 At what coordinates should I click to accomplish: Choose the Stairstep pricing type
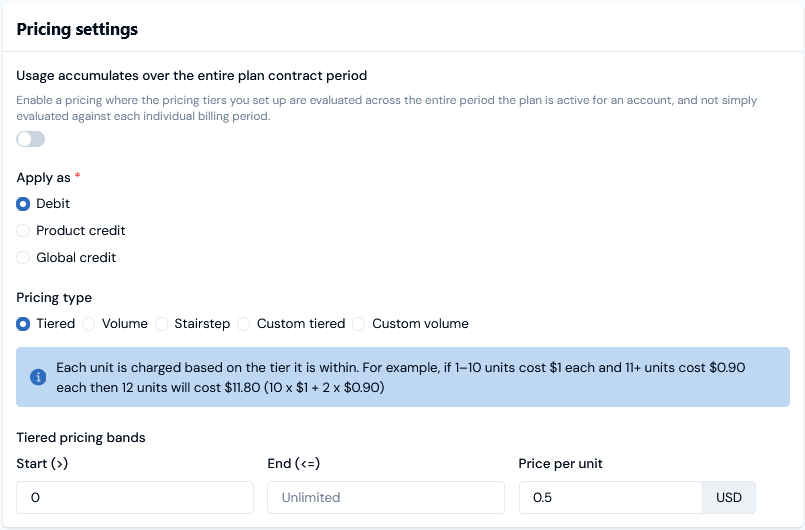coord(162,324)
